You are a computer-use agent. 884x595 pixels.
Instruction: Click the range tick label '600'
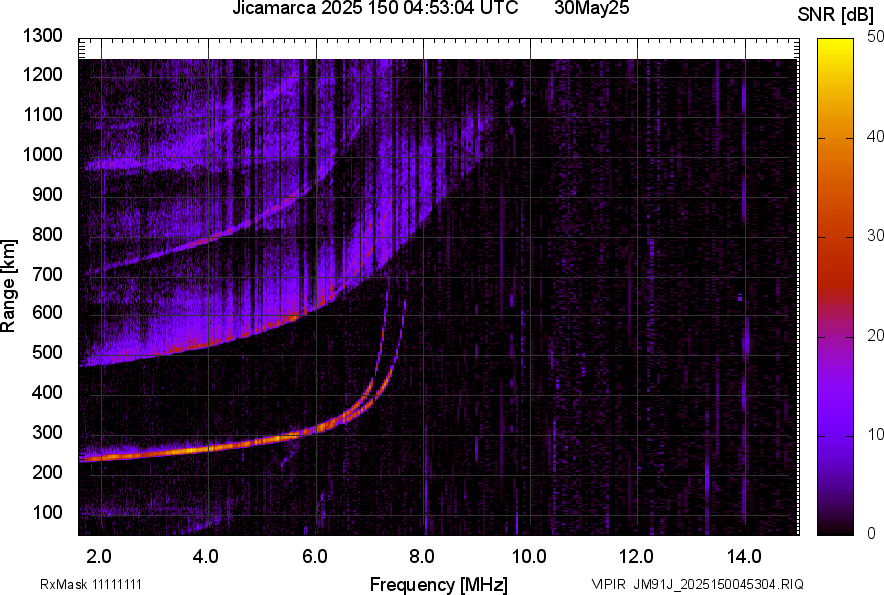[x=47, y=312]
